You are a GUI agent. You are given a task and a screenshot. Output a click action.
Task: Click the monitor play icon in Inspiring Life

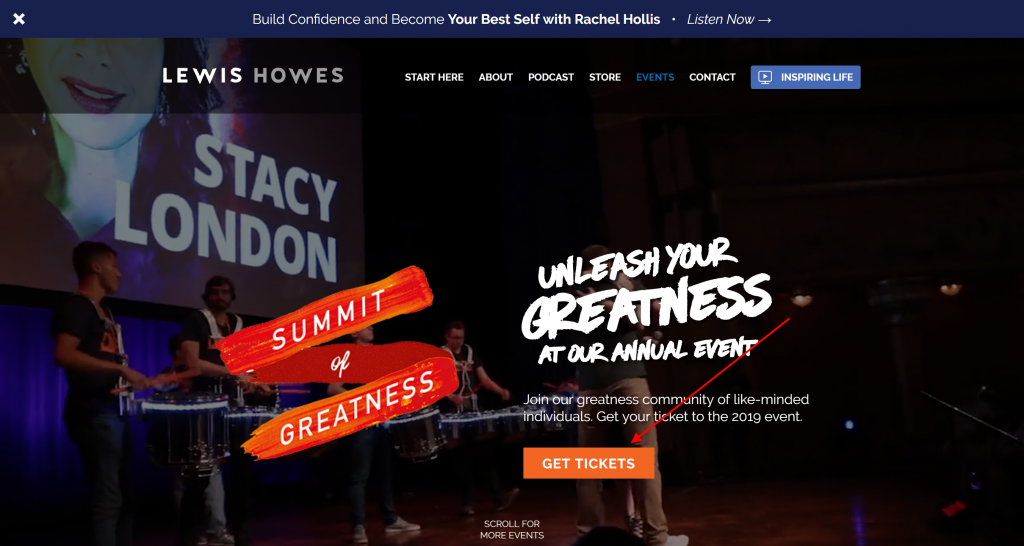pyautogui.click(x=765, y=77)
